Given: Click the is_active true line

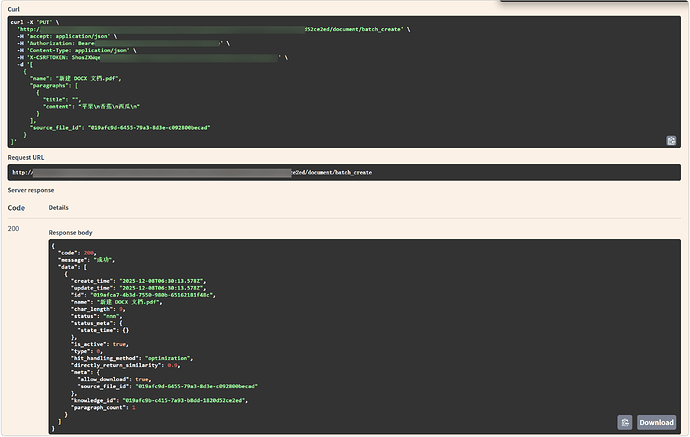Looking at the screenshot, I should 100,341.
